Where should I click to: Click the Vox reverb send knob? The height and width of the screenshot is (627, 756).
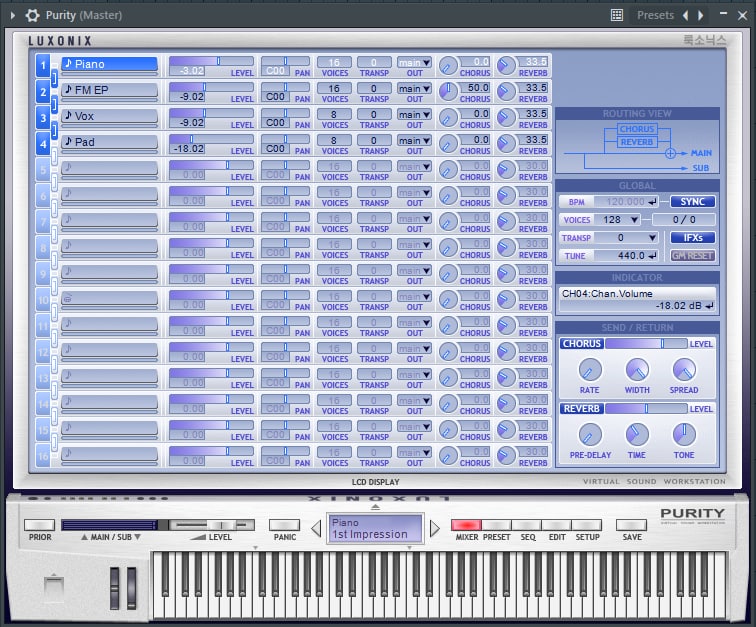point(506,118)
